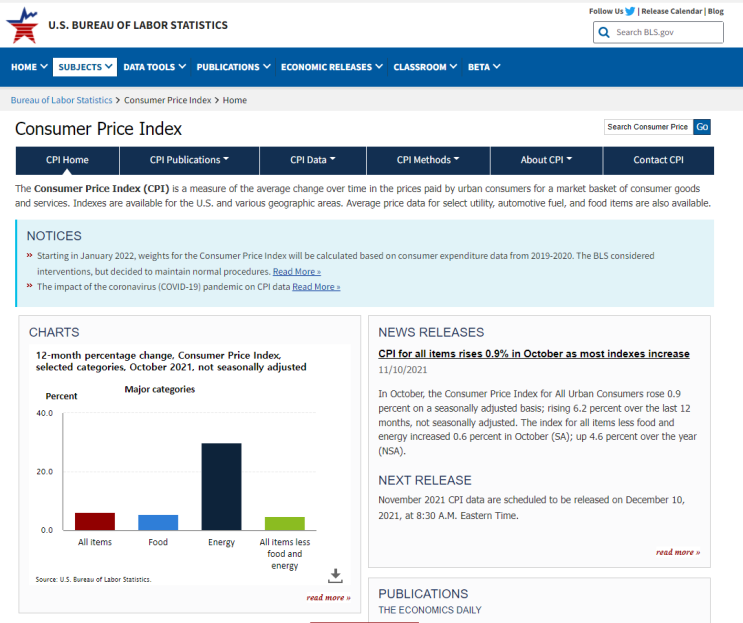Click the 12-month percentage change chart title

coord(171,361)
